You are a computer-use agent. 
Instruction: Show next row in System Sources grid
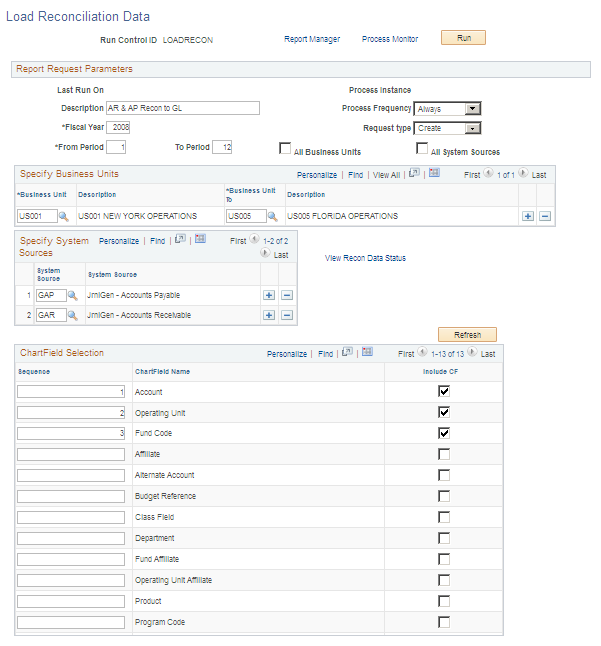click(265, 253)
